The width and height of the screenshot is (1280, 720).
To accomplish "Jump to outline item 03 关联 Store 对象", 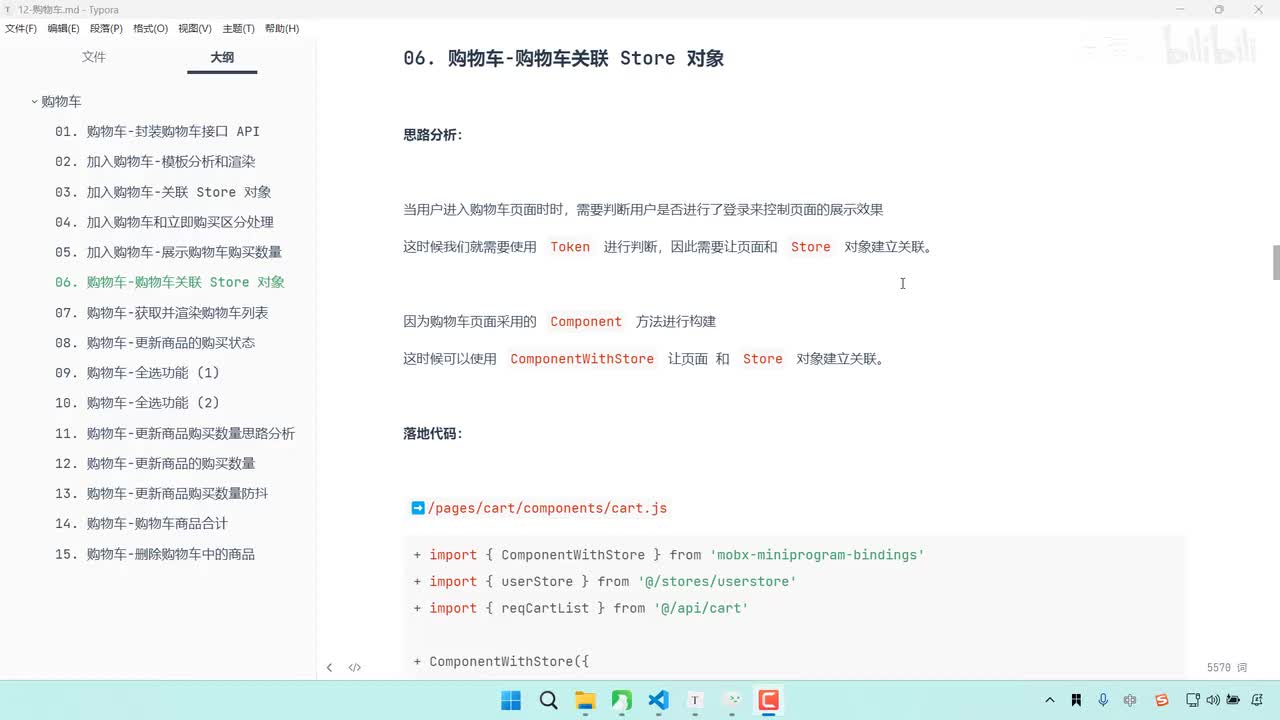I will point(163,192).
